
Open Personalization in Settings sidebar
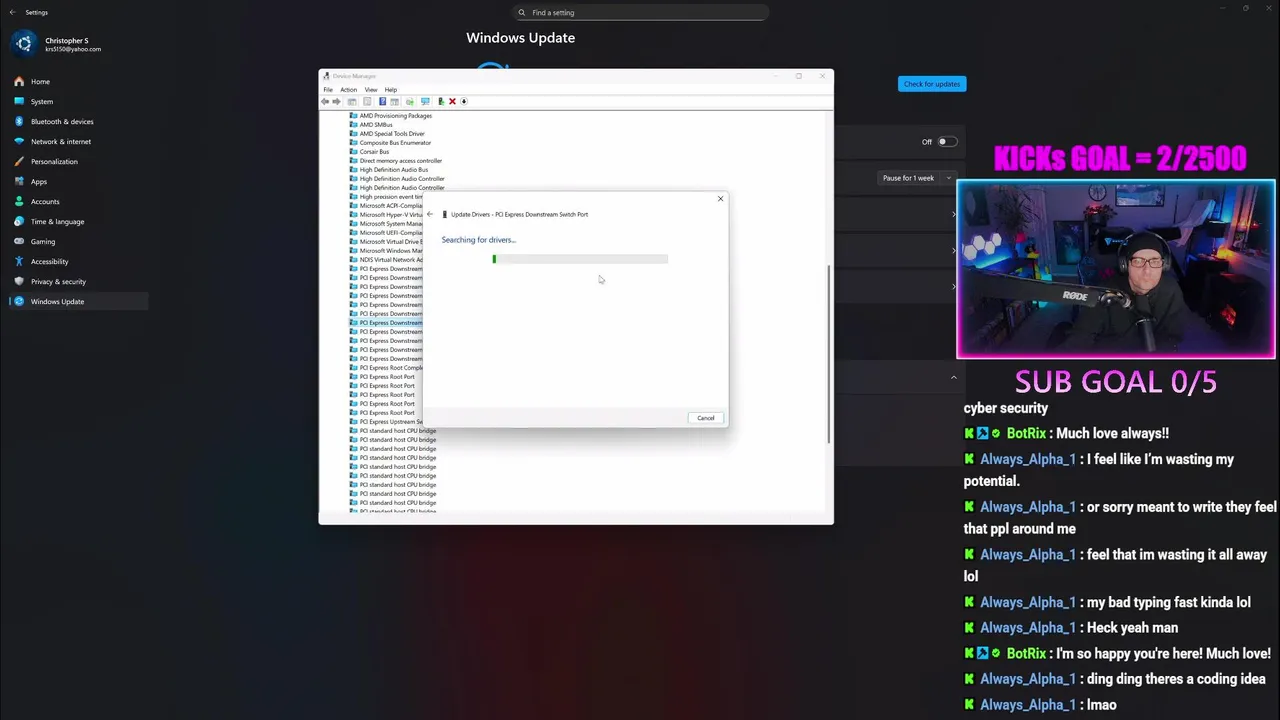tap(79, 161)
